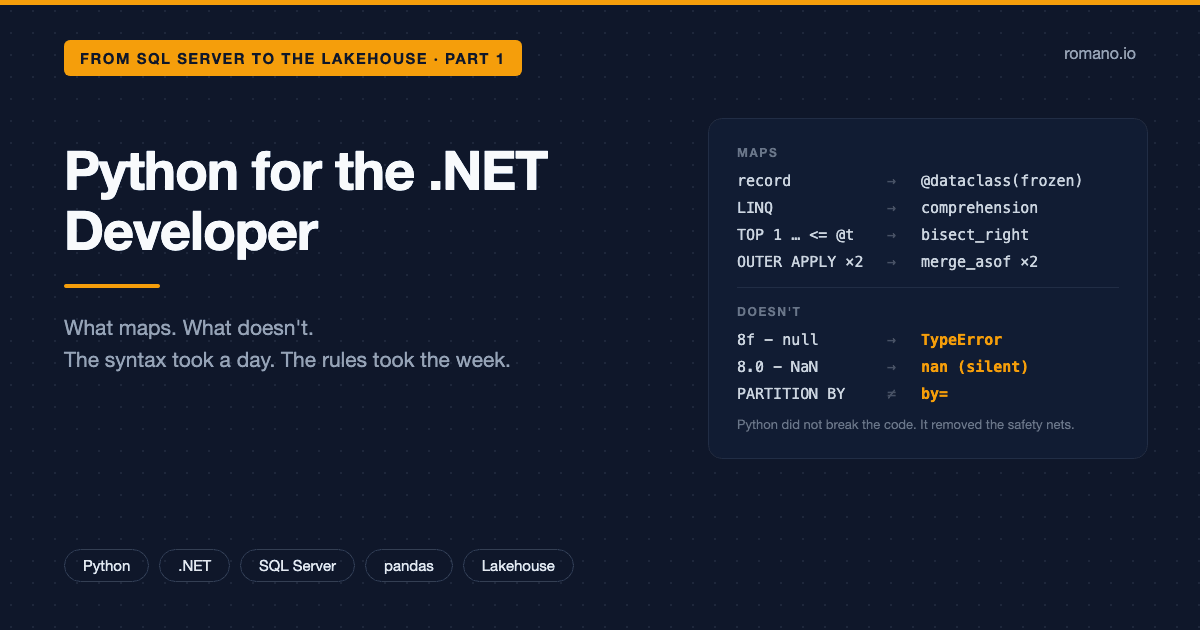Click the not-equal sign beside 'PARTITION BY'
The image size is (1200, 630).
pyautogui.click(x=891, y=394)
